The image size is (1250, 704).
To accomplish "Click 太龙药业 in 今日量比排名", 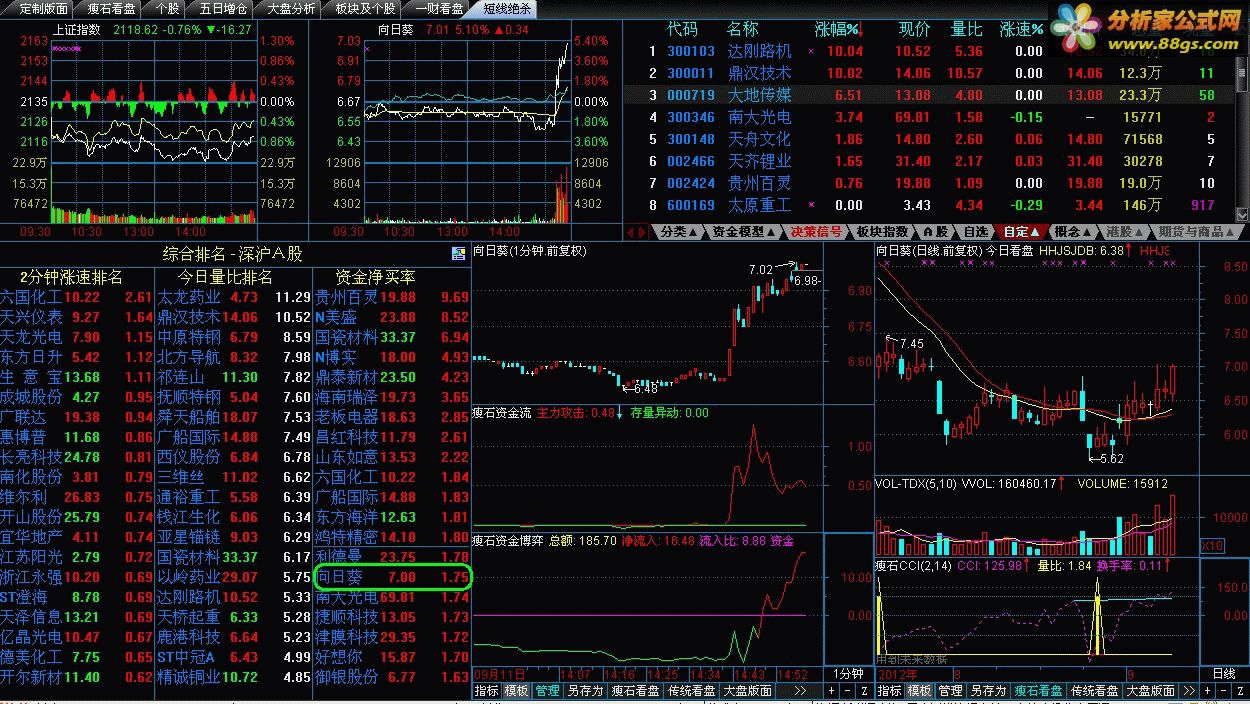I will 189,297.
